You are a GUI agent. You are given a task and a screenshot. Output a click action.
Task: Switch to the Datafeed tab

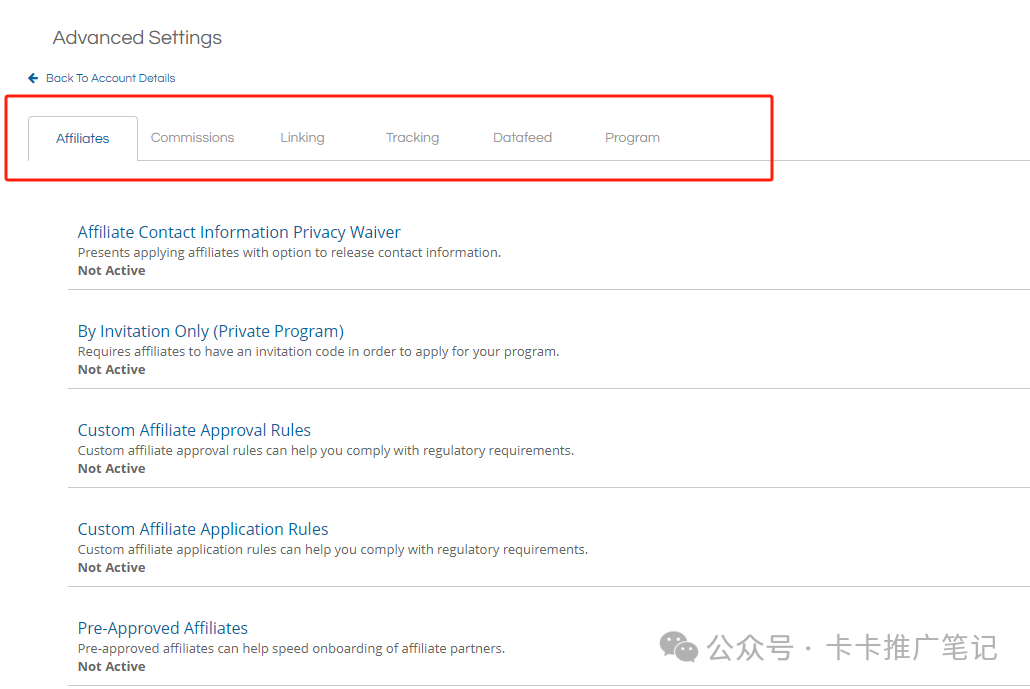pos(522,138)
